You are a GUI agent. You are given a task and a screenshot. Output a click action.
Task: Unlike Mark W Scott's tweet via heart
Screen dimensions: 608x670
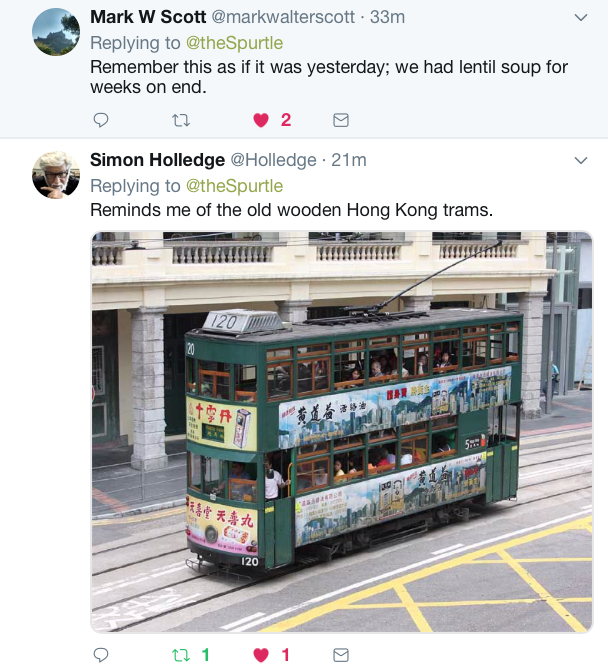point(261,120)
